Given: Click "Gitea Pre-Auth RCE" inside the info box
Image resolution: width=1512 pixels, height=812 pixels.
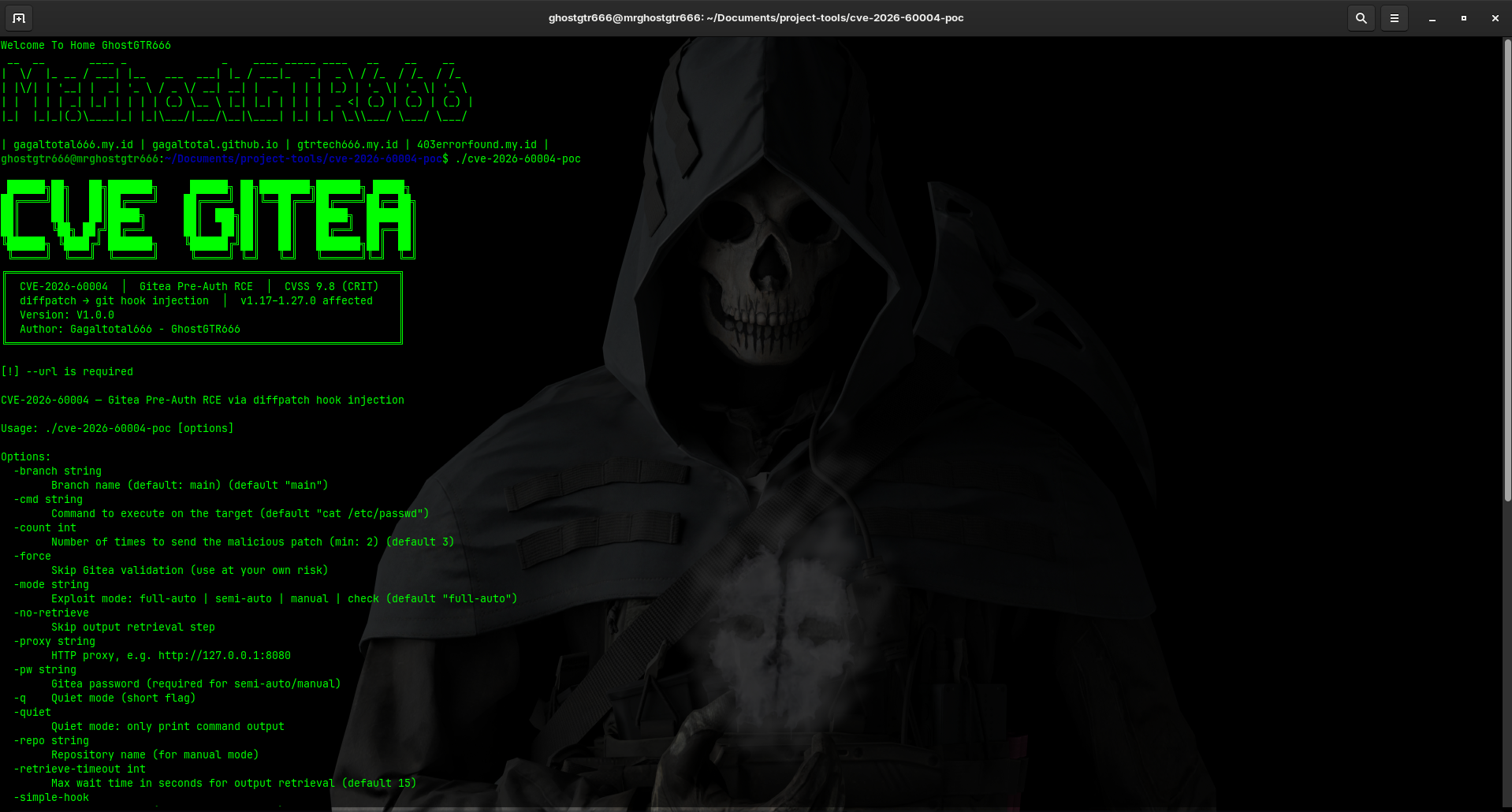Looking at the screenshot, I should tap(196, 287).
